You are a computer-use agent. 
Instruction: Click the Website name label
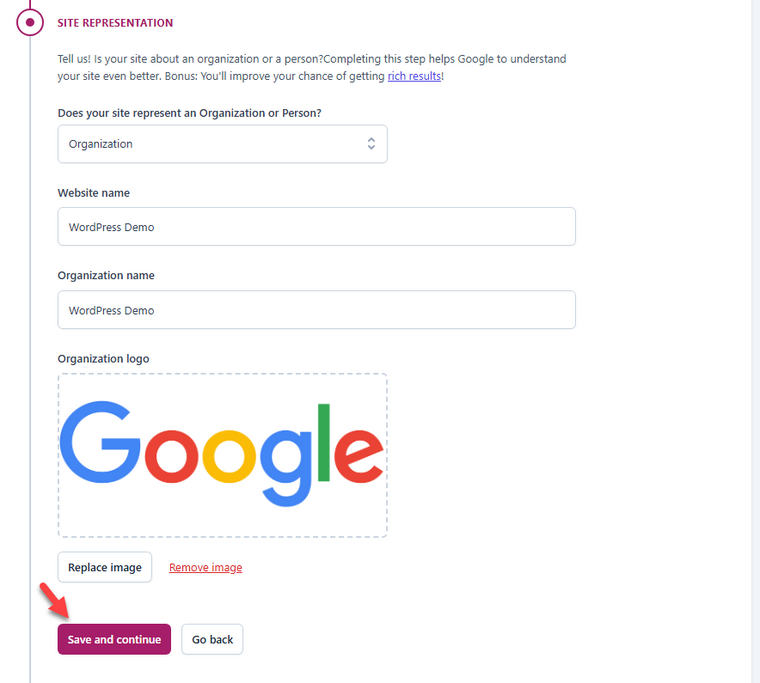click(x=94, y=193)
